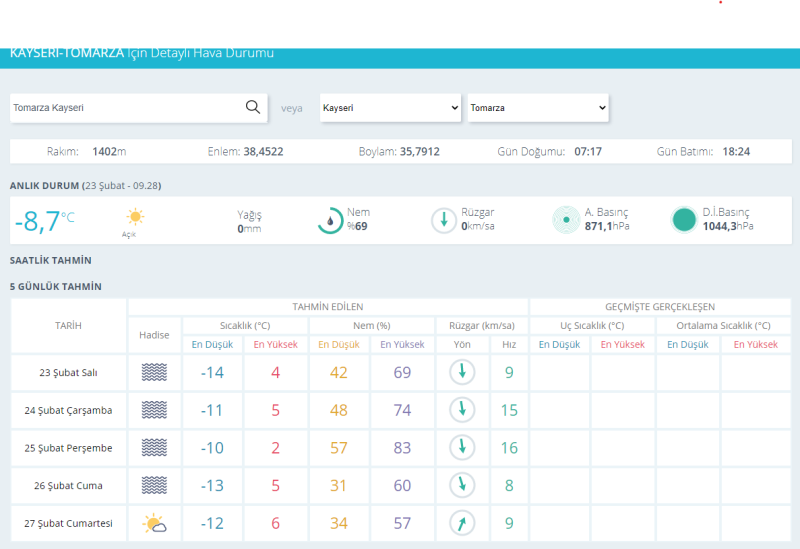Click the Gün Batımı 18:24 value
The height and width of the screenshot is (549, 800).
736,152
